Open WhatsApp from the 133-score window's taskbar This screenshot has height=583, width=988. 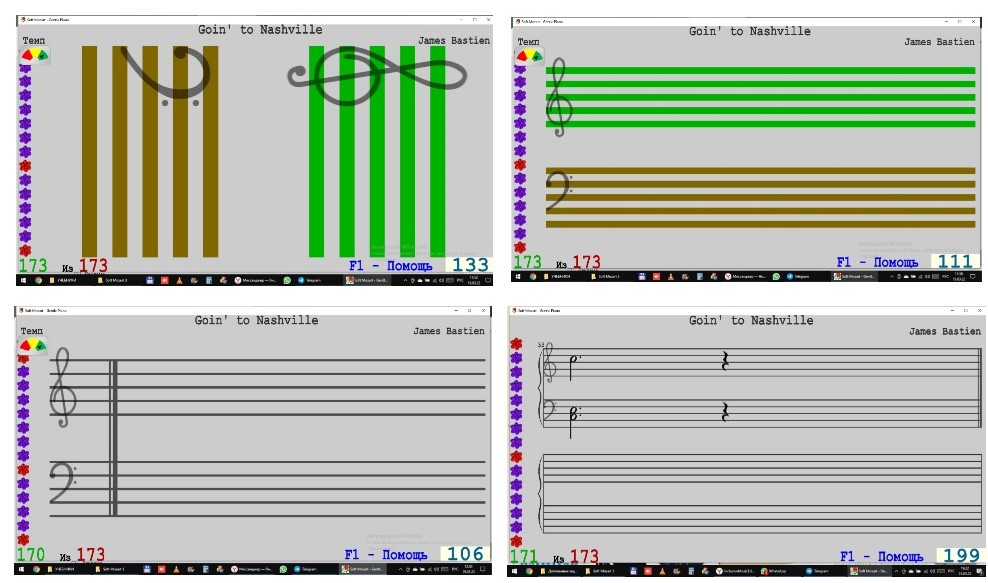[x=287, y=280]
